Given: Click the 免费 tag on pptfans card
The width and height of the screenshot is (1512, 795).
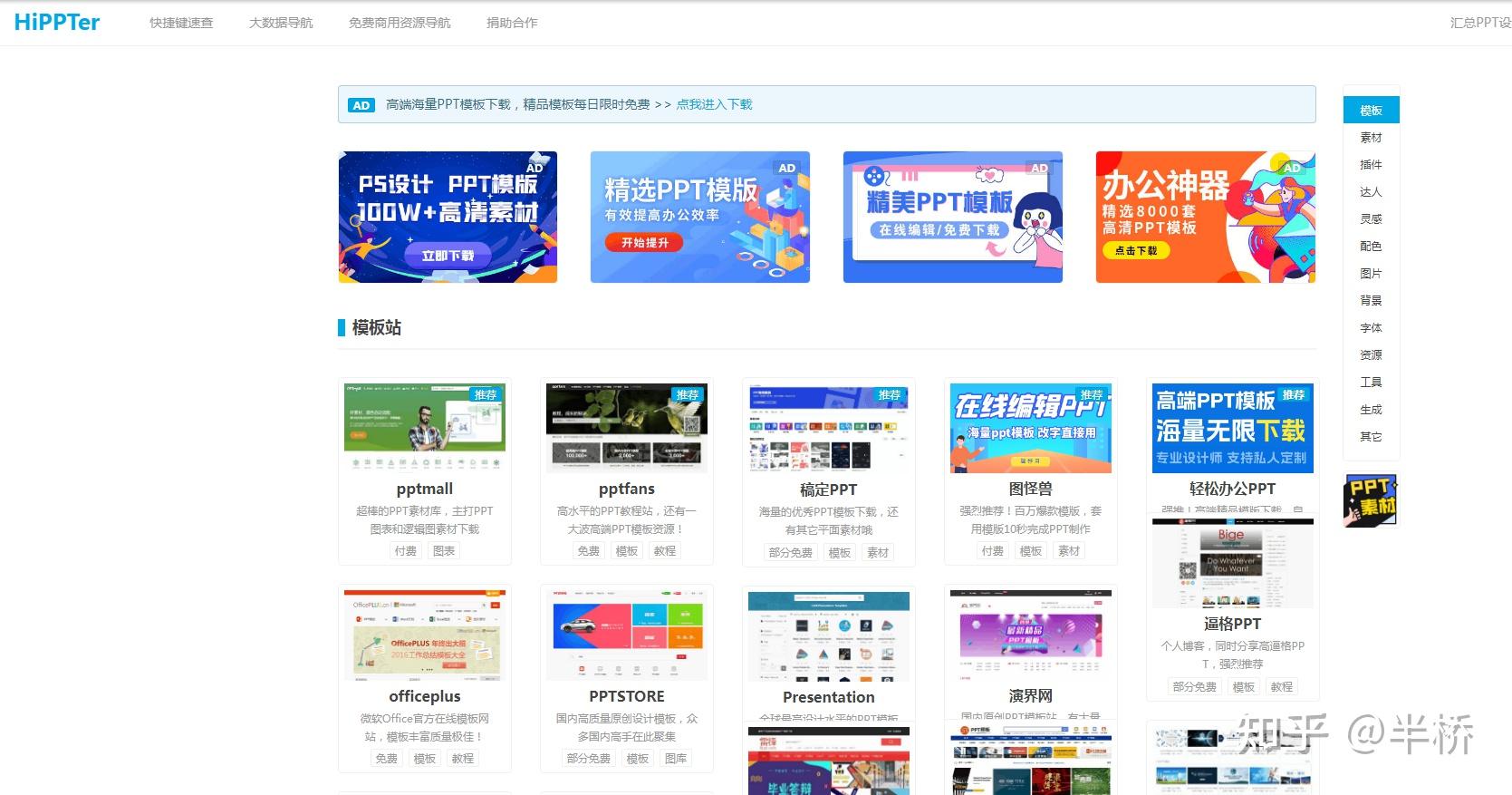Looking at the screenshot, I should pyautogui.click(x=589, y=551).
